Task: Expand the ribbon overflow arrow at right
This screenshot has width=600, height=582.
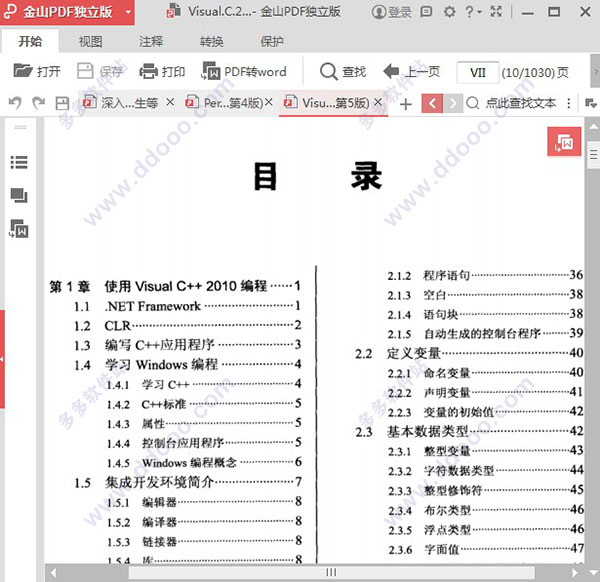Action: (595, 72)
